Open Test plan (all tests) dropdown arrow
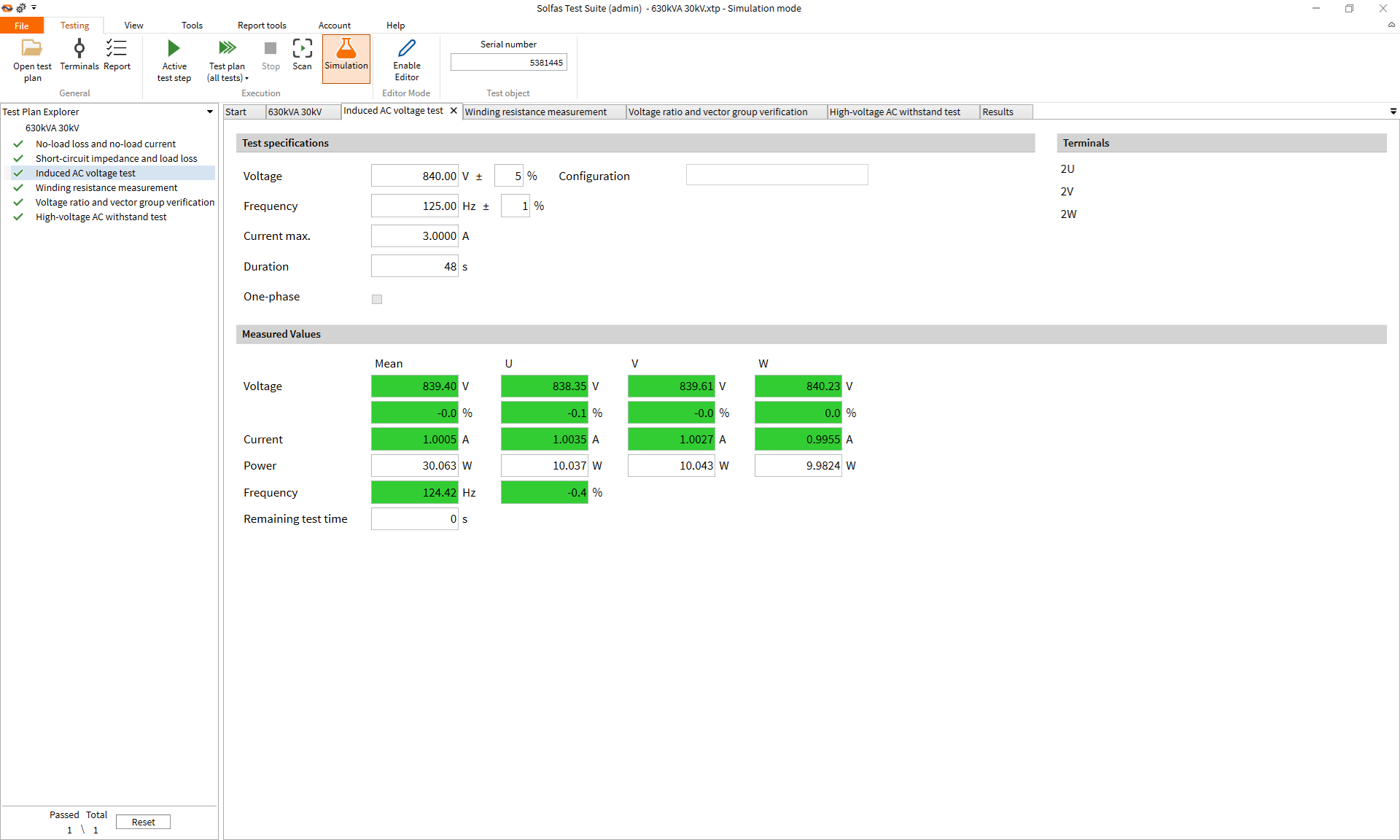 tap(246, 79)
